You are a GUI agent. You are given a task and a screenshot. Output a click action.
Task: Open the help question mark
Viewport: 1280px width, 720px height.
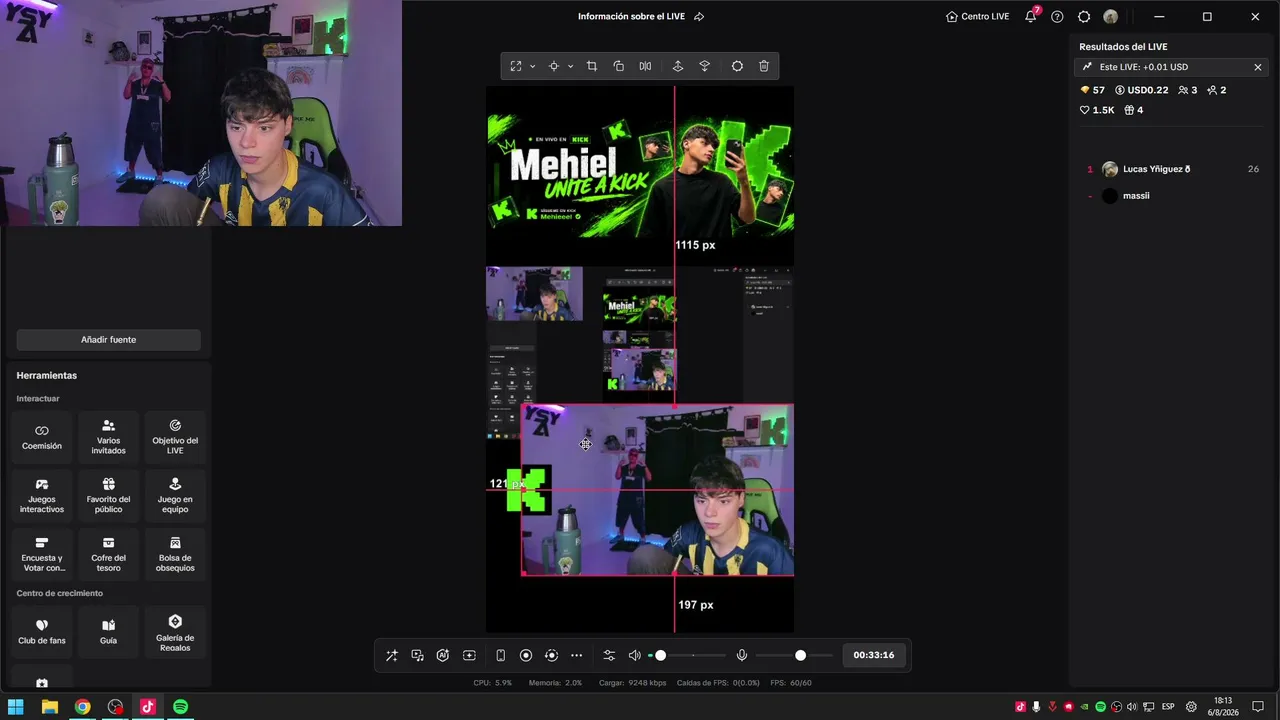[x=1057, y=16]
